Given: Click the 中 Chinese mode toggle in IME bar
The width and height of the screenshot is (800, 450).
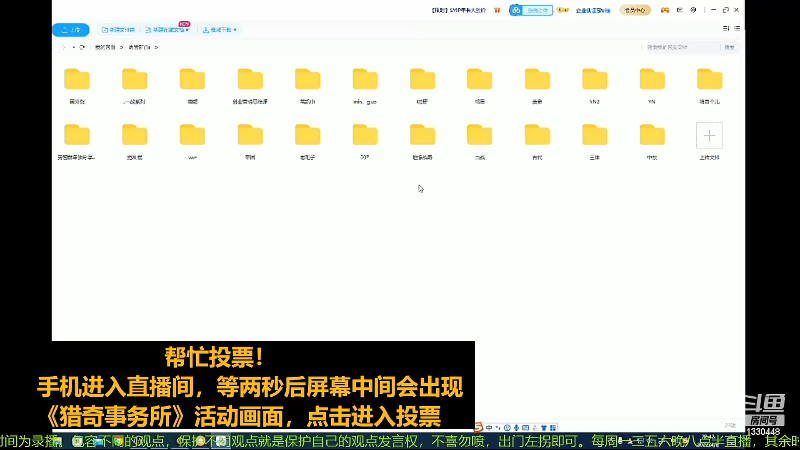Looking at the screenshot, I should tap(489, 428).
